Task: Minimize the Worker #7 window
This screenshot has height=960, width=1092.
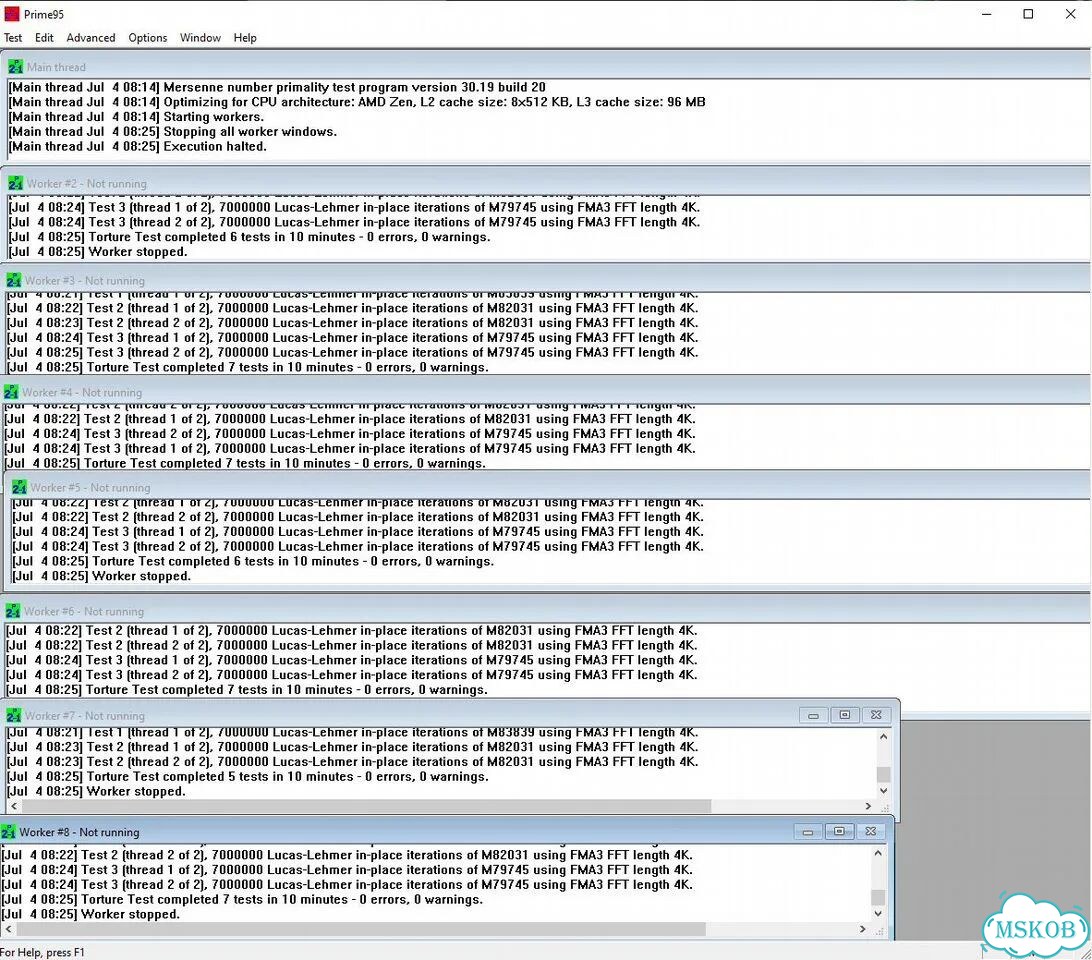Action: 813,715
